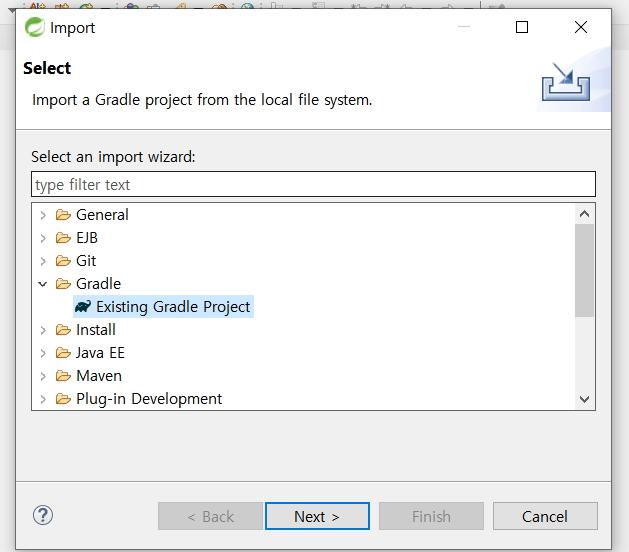Open the help question mark icon
629x552 pixels.
[x=43, y=515]
